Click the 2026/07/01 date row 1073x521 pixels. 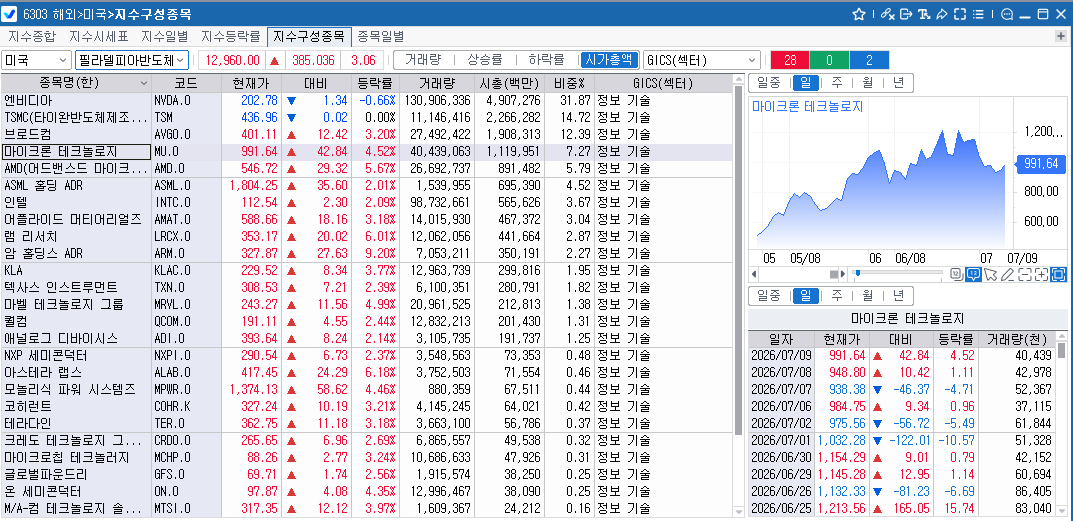[x=902, y=440]
